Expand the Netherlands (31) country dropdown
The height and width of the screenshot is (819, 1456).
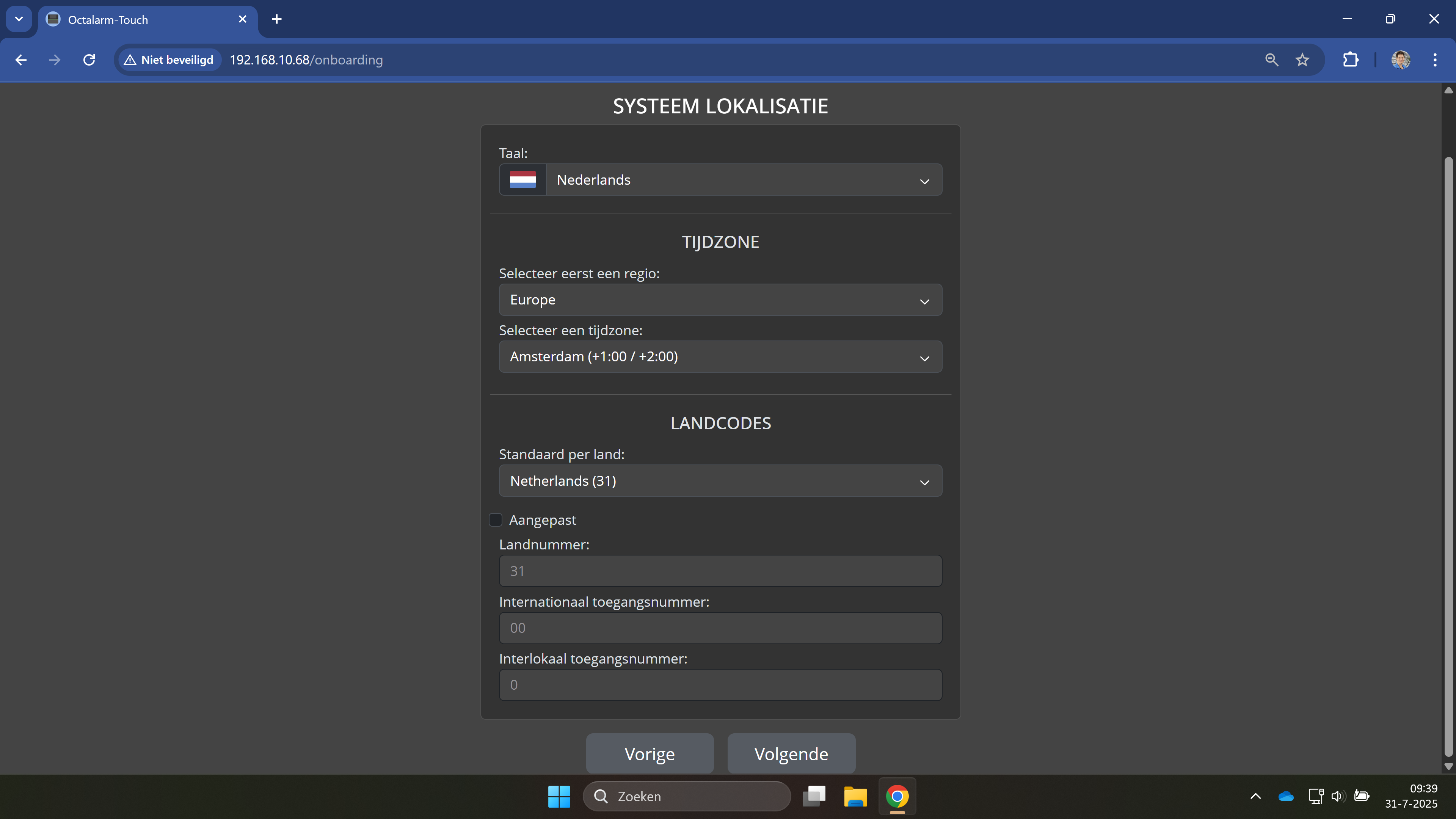[720, 481]
